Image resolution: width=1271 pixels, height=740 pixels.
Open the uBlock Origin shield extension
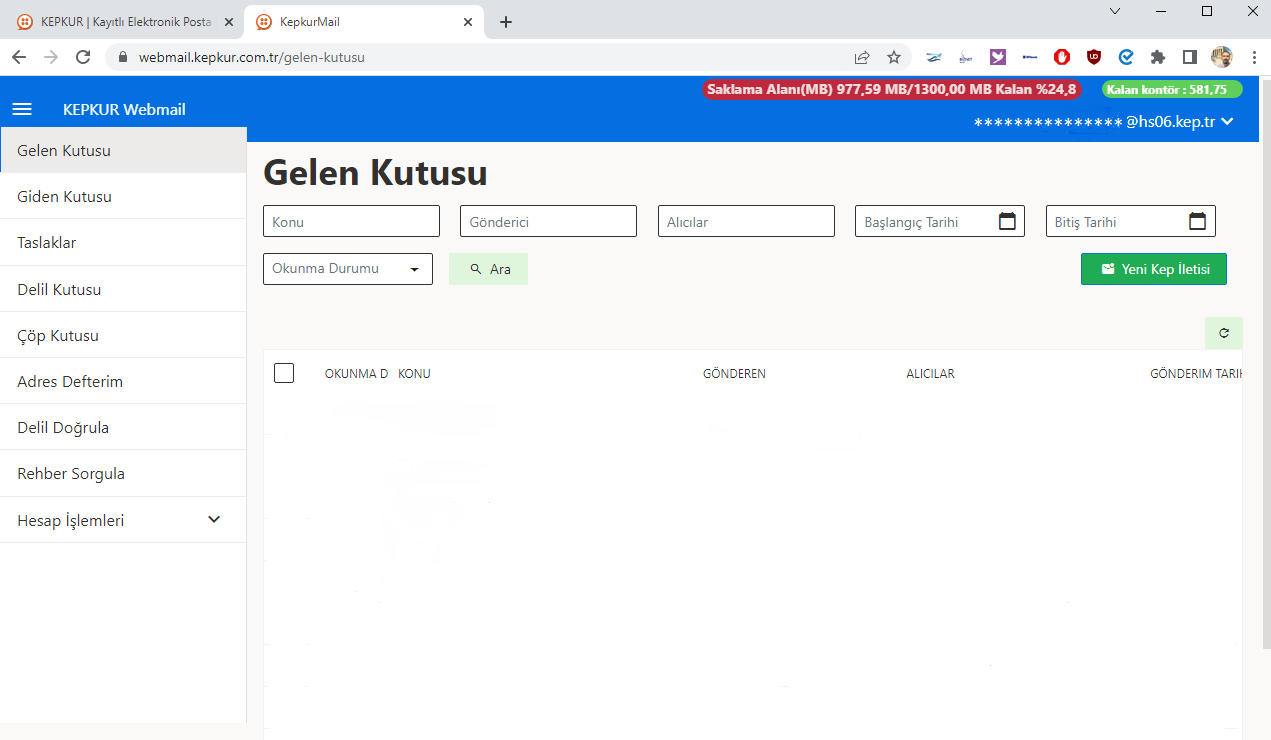tap(1094, 57)
